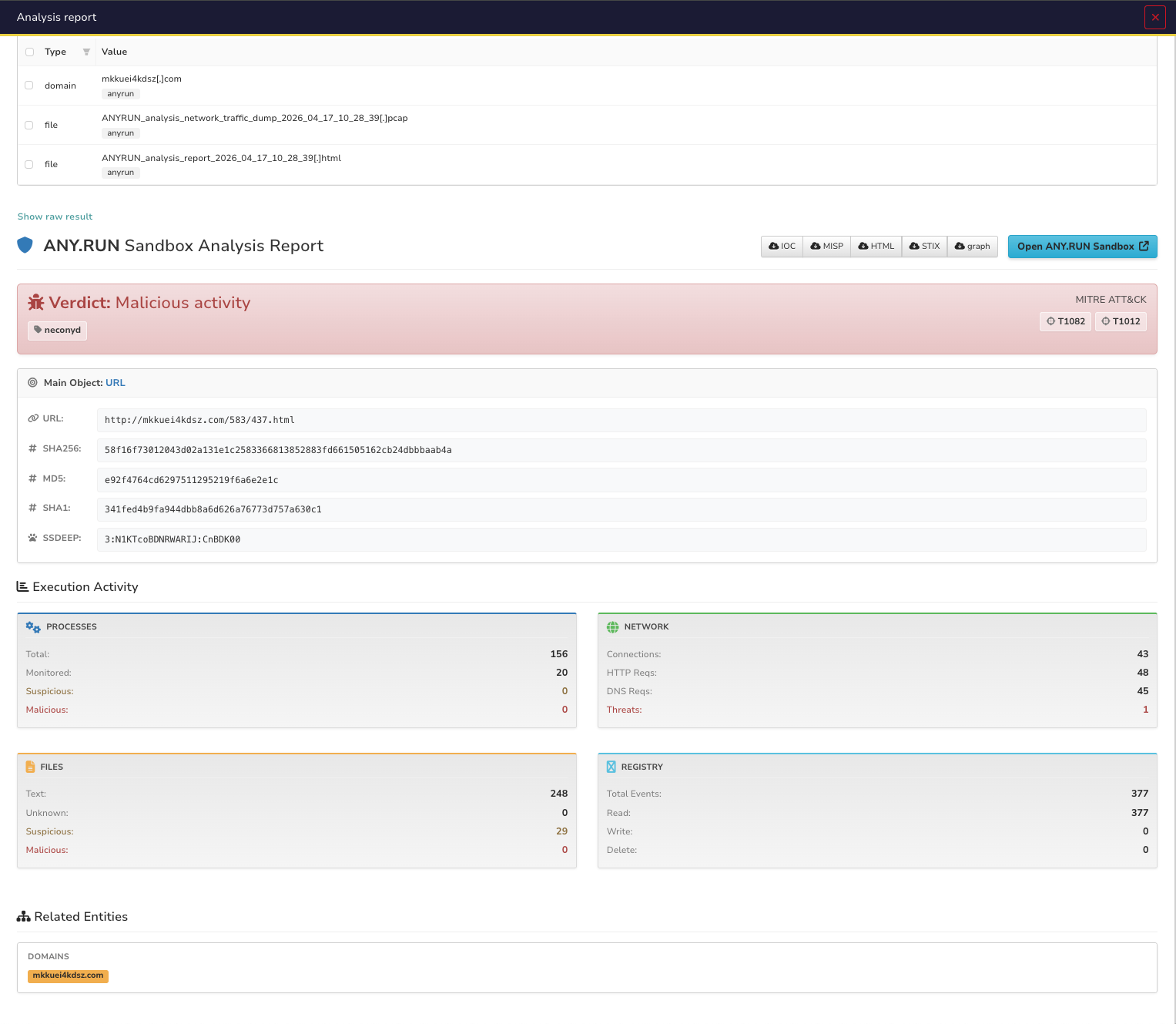Click the Value column header
This screenshot has width=1176, height=1024.
click(114, 52)
